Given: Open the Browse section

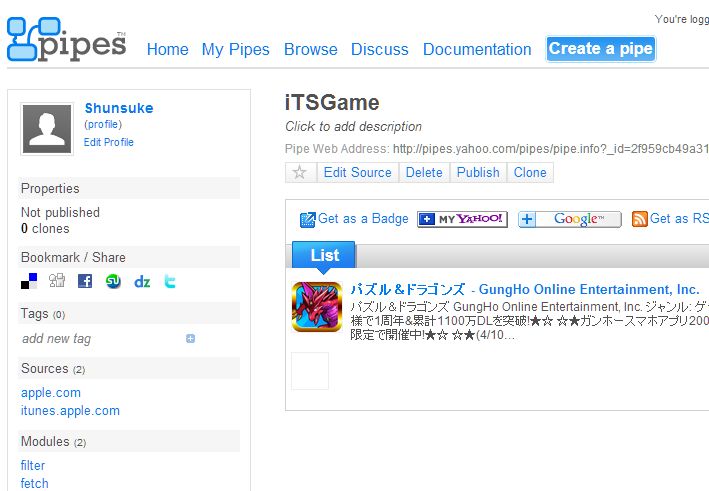Looking at the screenshot, I should [x=311, y=49].
